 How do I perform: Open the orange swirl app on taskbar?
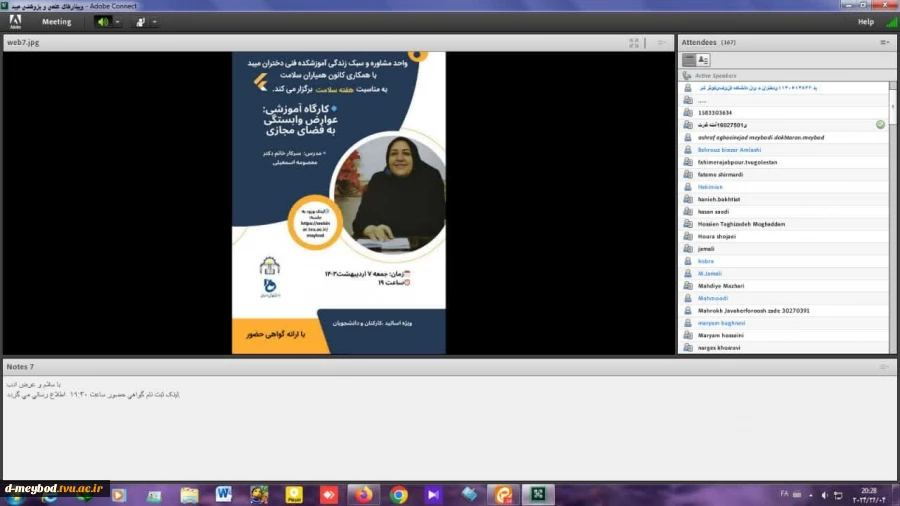503,495
